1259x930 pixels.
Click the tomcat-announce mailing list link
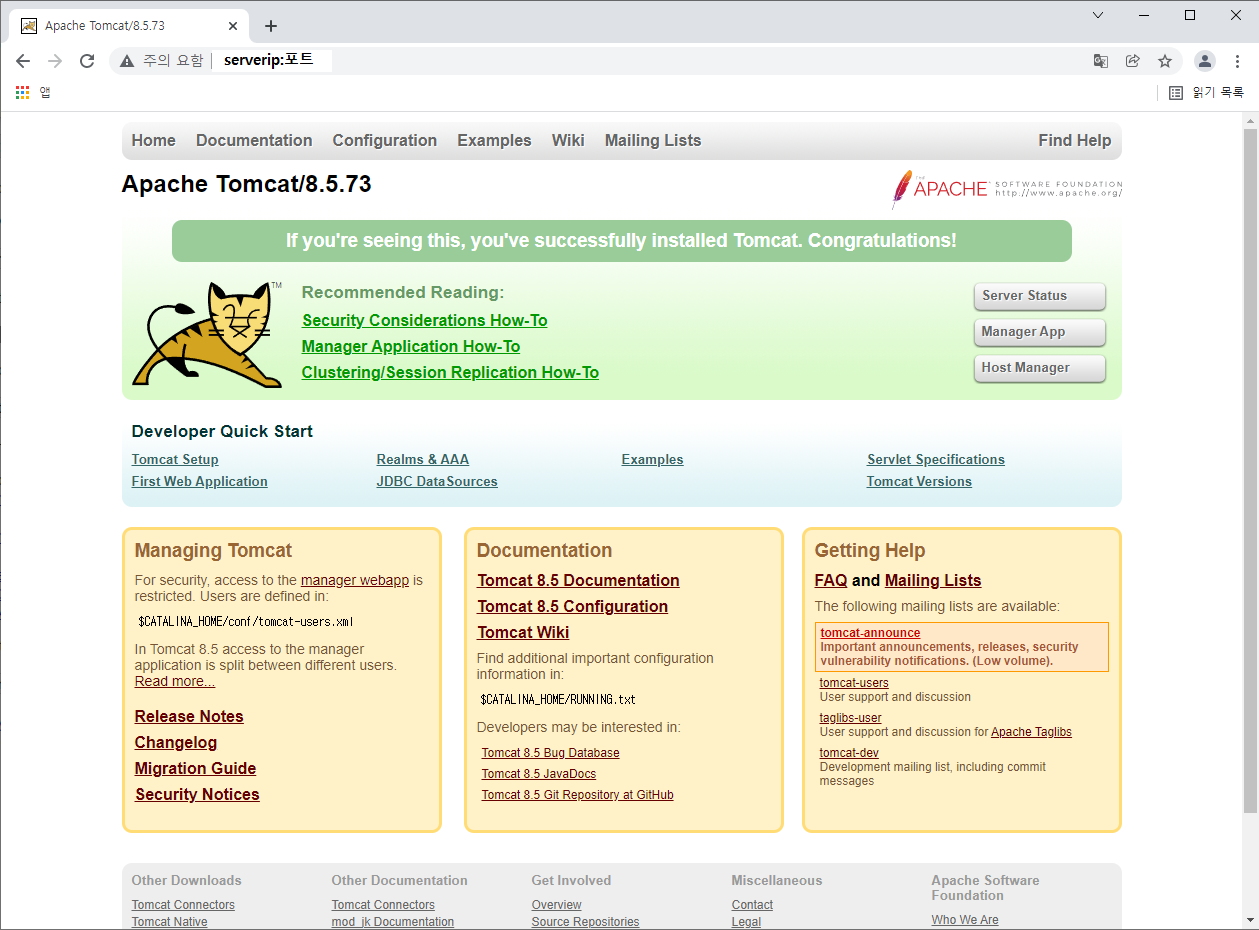coord(870,633)
